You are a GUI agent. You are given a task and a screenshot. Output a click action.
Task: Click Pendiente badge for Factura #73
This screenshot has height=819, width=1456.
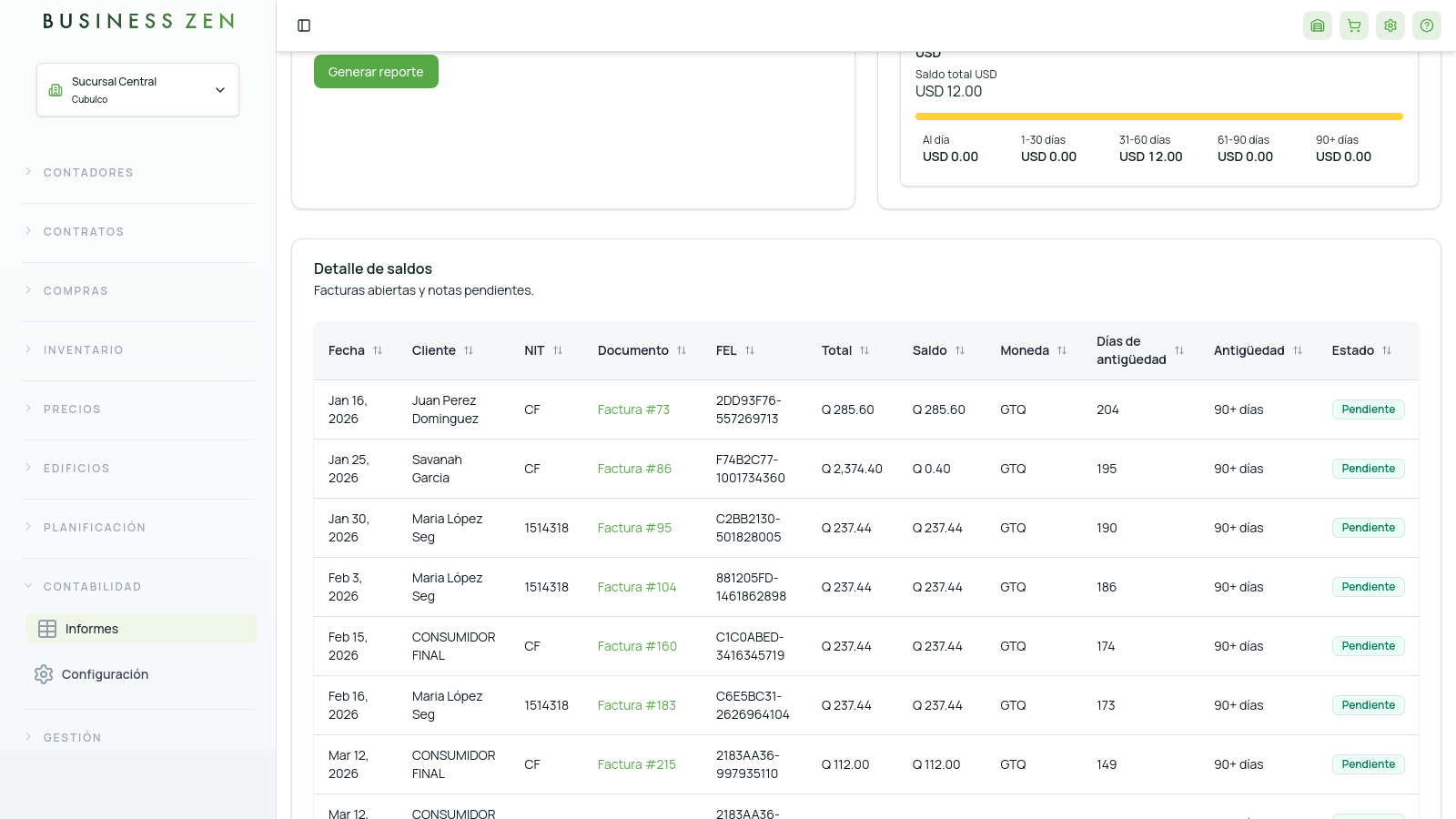[x=1368, y=409]
